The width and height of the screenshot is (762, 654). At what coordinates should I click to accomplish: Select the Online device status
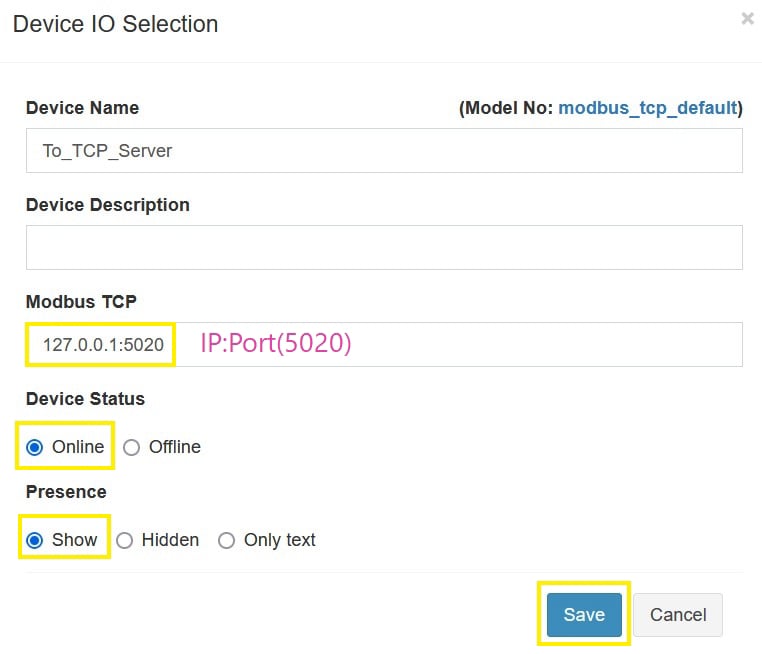click(x=35, y=447)
